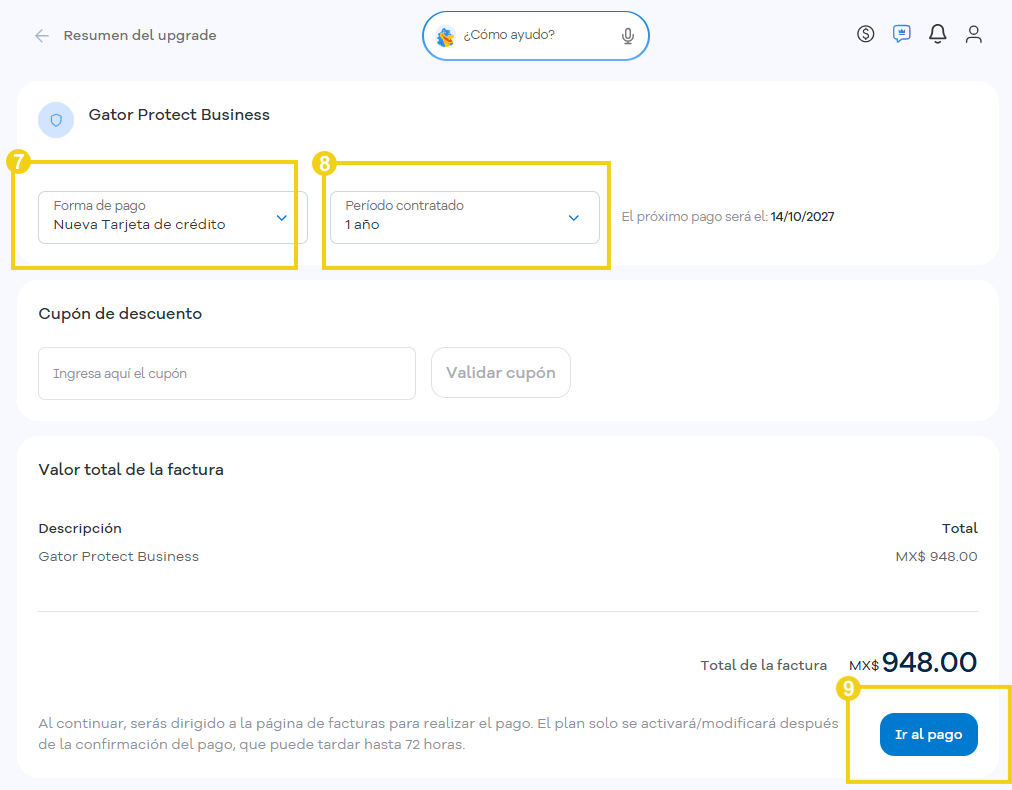Click the coupon code input field
Image resolution: width=1012 pixels, height=790 pixels.
point(227,374)
